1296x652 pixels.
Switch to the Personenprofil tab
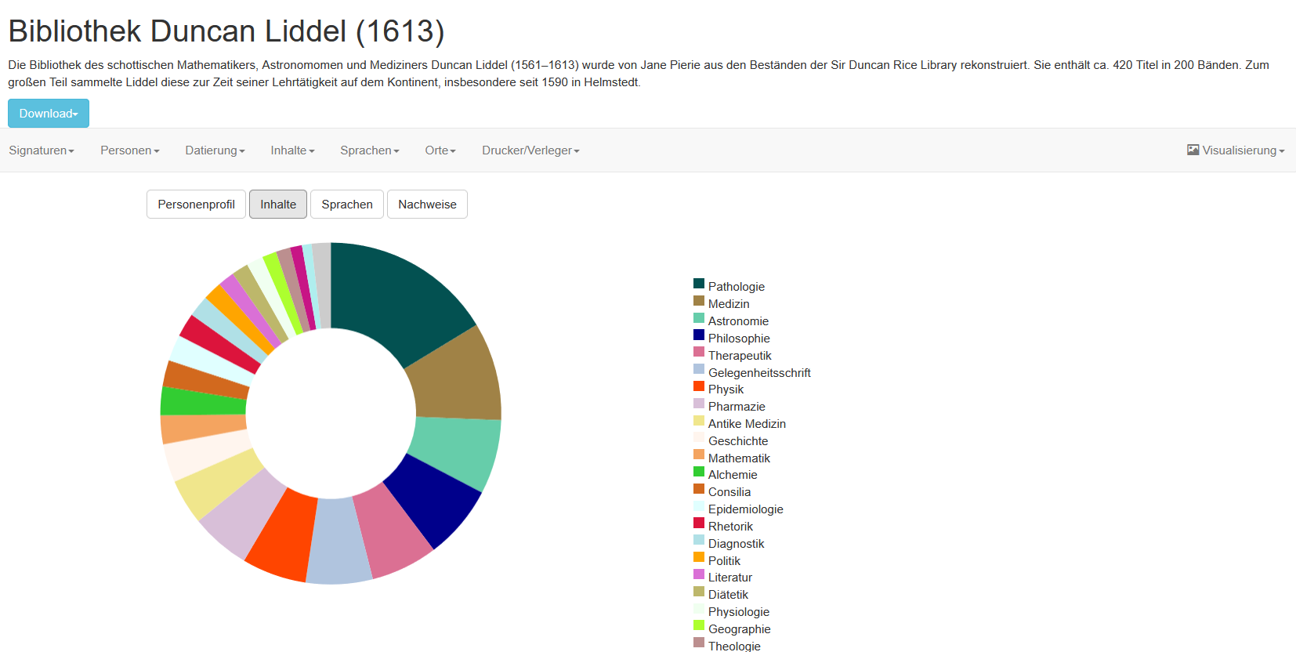click(x=195, y=204)
